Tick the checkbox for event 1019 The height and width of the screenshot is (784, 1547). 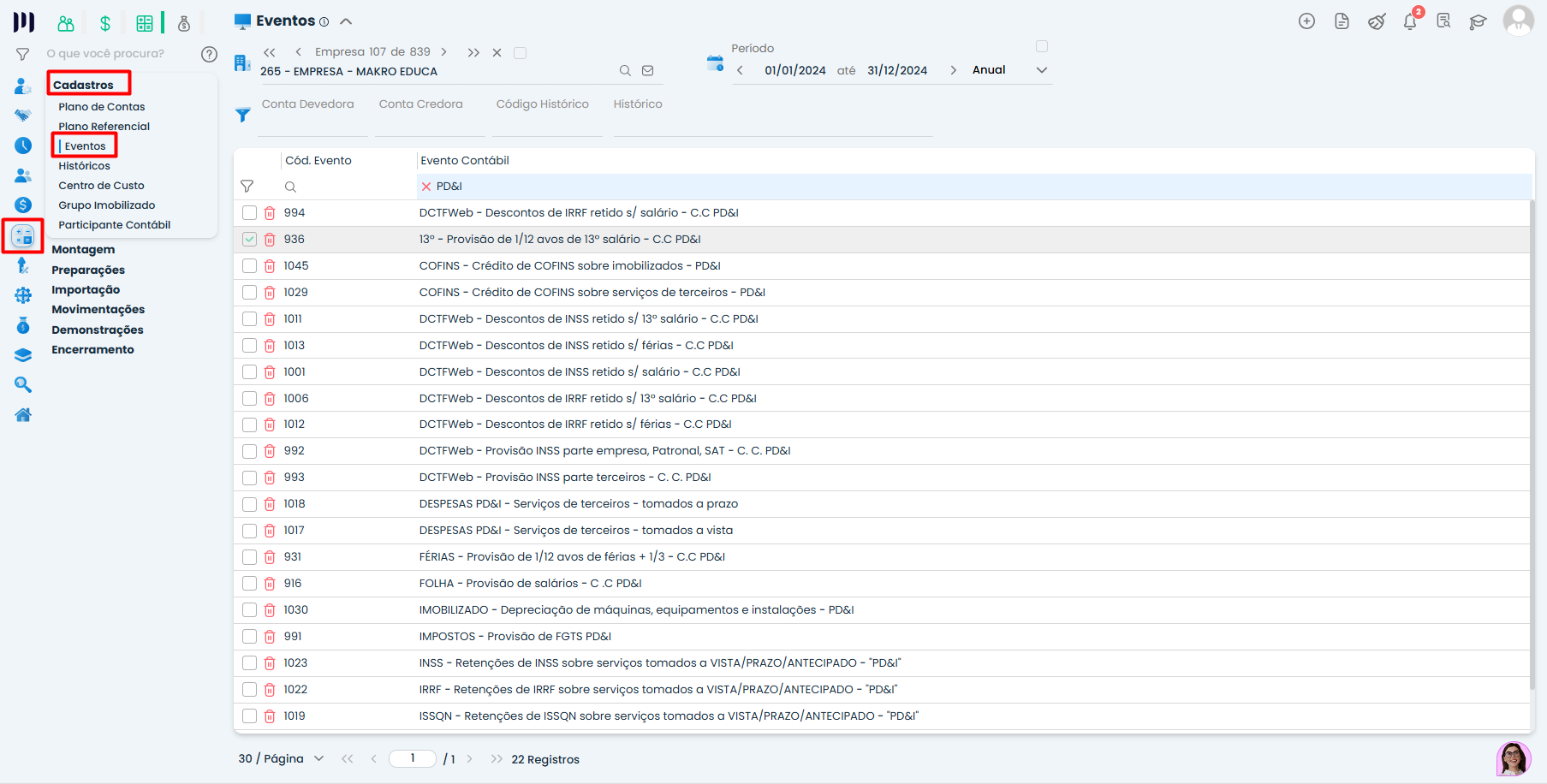[x=249, y=716]
